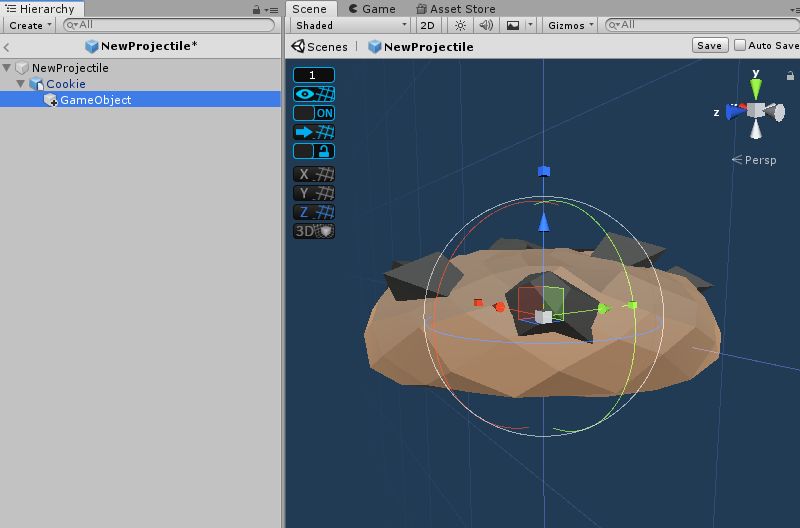Click the grid size value 1 field
The width and height of the screenshot is (800, 528).
pos(314,75)
